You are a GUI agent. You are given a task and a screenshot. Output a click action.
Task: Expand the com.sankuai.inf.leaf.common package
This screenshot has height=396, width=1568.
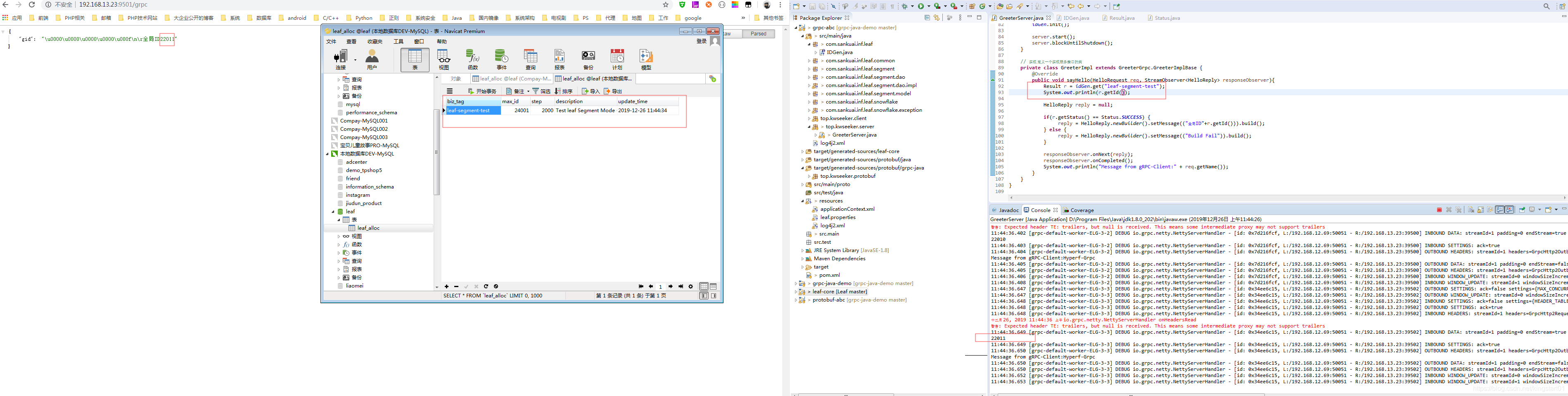(x=809, y=61)
